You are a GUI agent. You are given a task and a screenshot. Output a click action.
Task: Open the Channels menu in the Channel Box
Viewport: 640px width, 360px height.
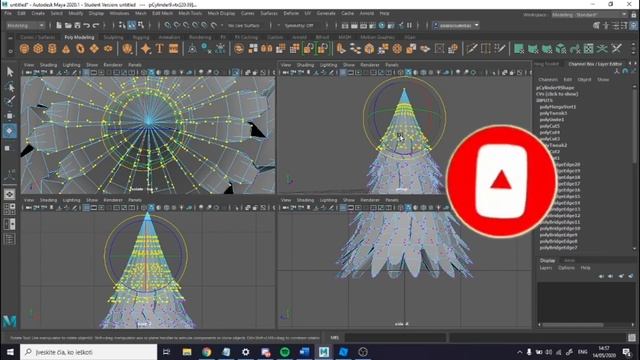pyautogui.click(x=548, y=80)
